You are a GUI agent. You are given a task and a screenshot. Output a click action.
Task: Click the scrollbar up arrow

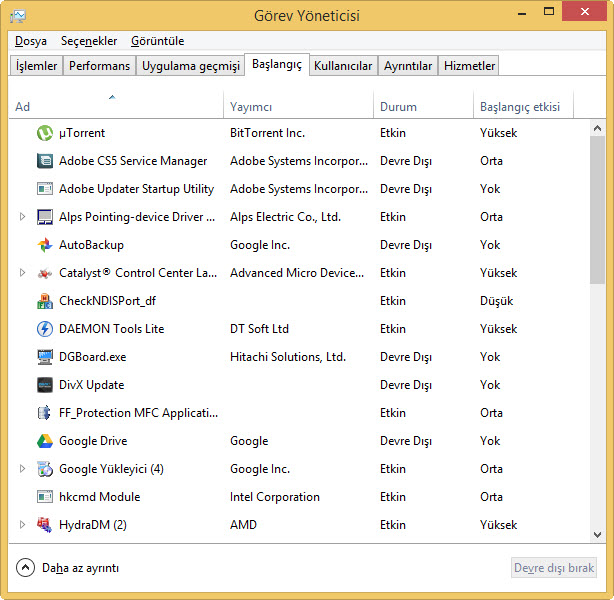[597, 128]
